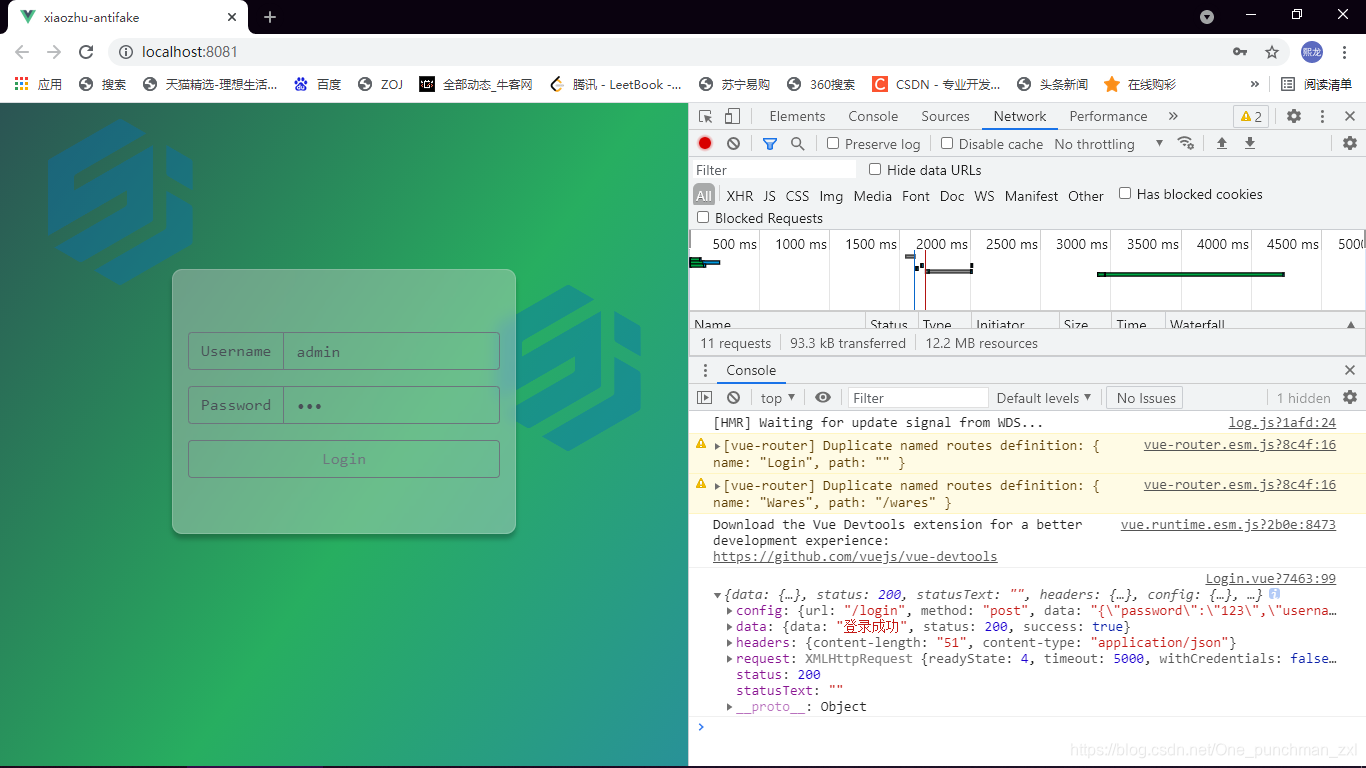This screenshot has width=1366, height=768.
Task: Open the No throttling dropdown
Action: click(1109, 143)
